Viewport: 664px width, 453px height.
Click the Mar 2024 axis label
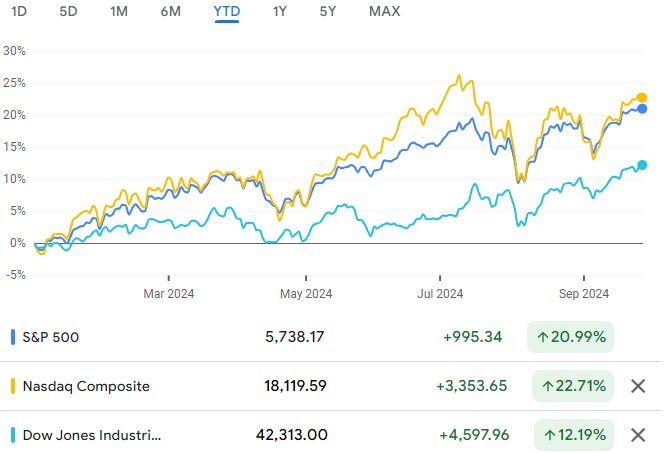click(x=169, y=294)
